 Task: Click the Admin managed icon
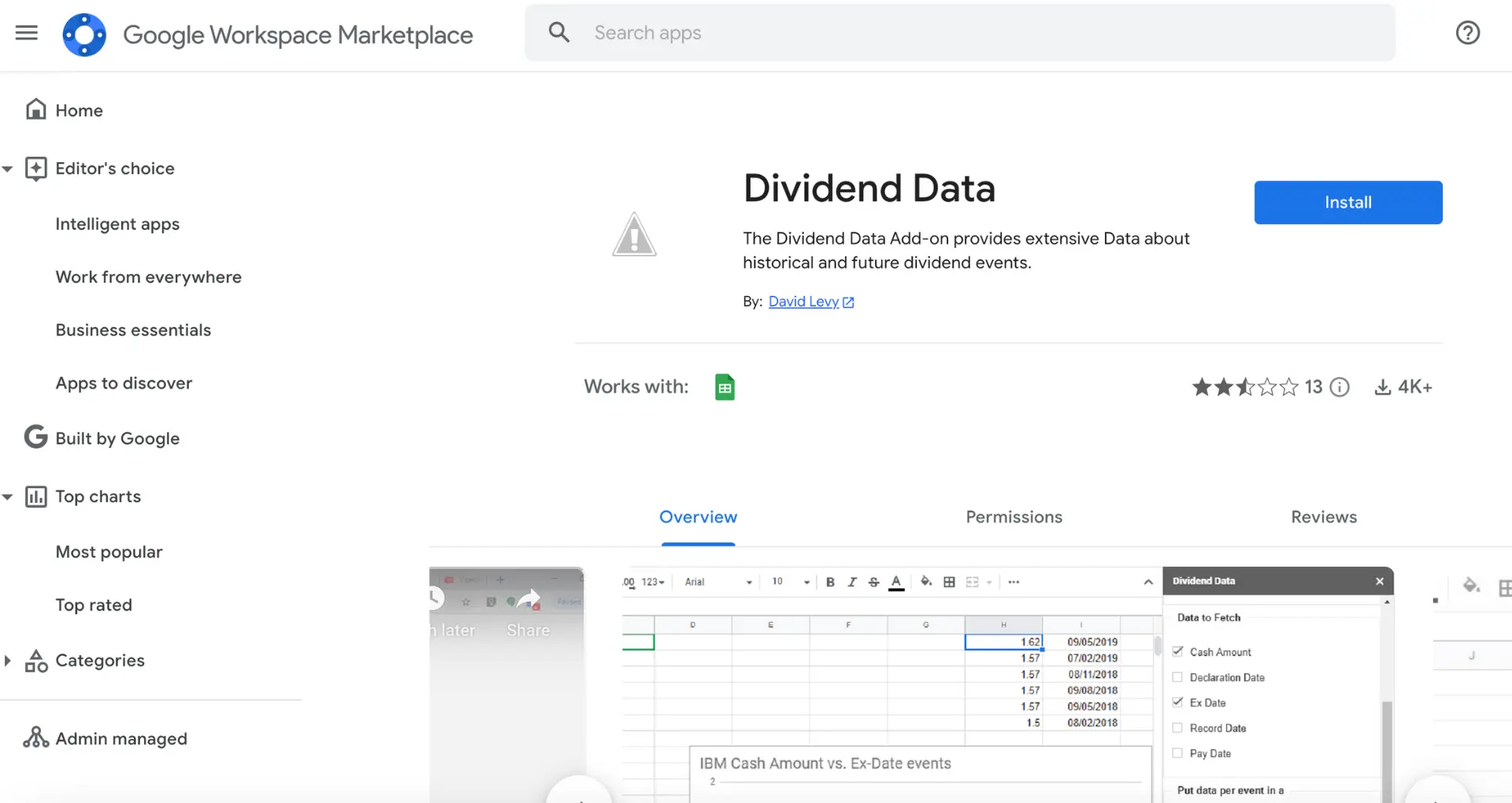tap(36, 738)
